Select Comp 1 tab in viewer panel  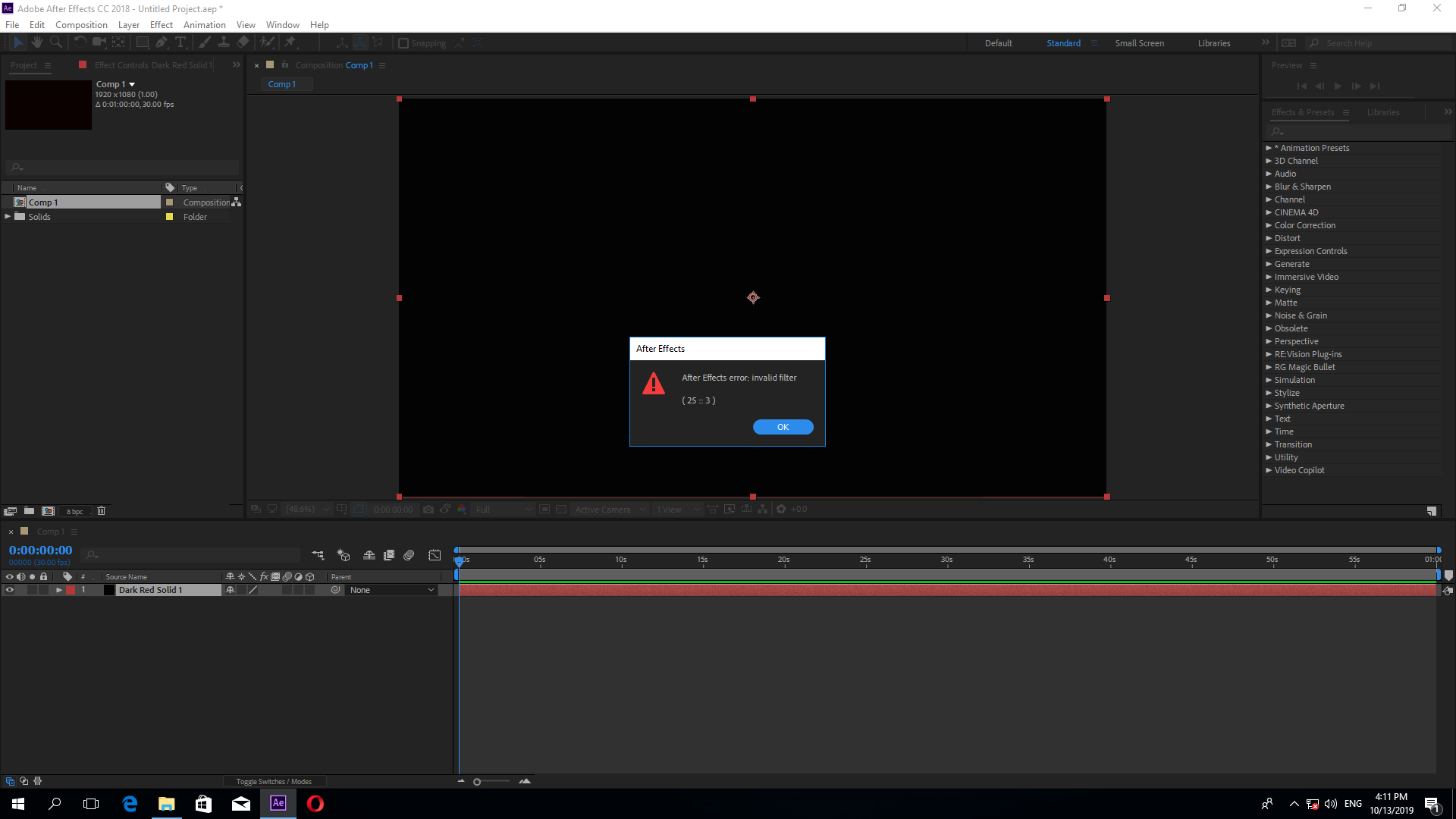[x=282, y=84]
